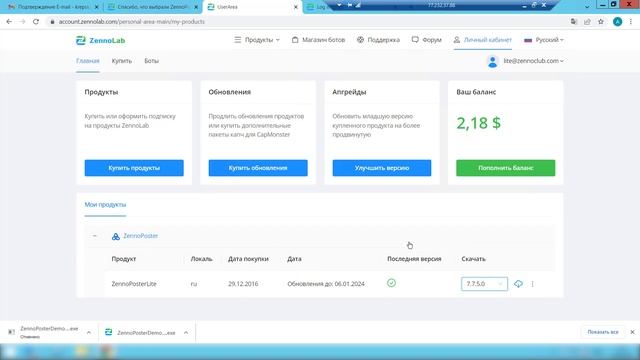Go forward with browser forward arrow

point(22,22)
